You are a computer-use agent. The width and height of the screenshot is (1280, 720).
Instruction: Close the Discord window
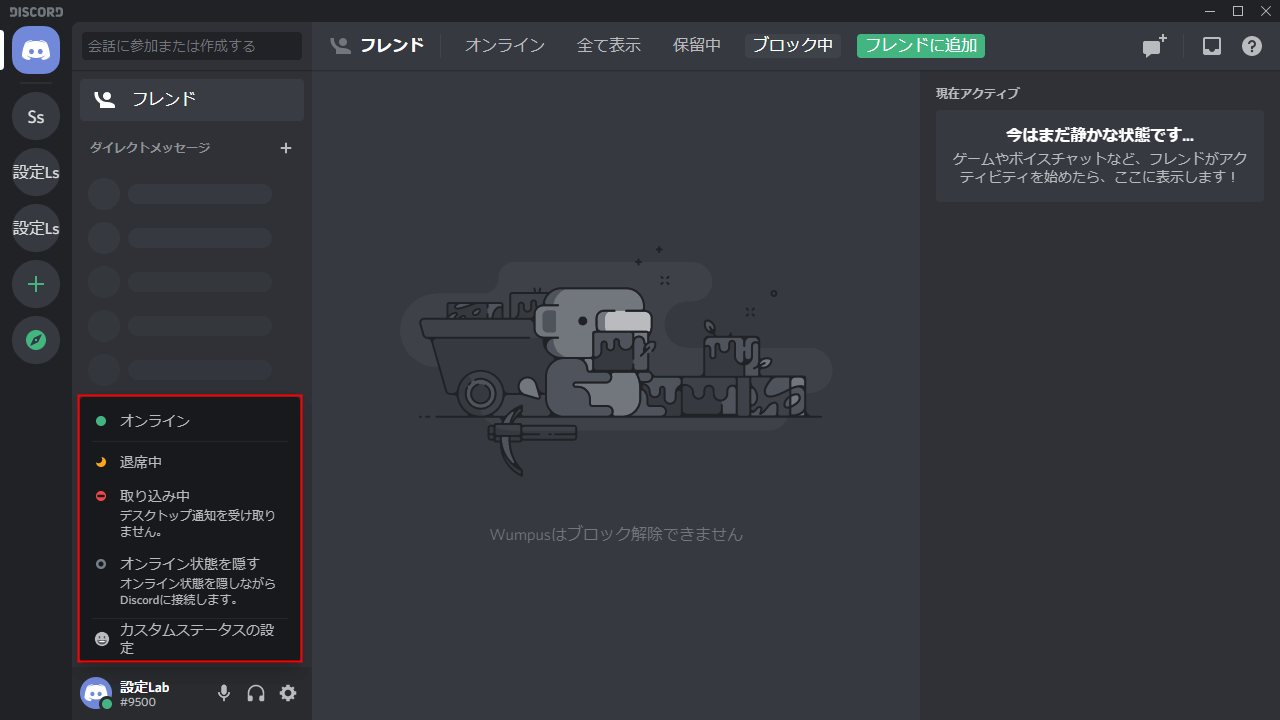click(x=1264, y=11)
